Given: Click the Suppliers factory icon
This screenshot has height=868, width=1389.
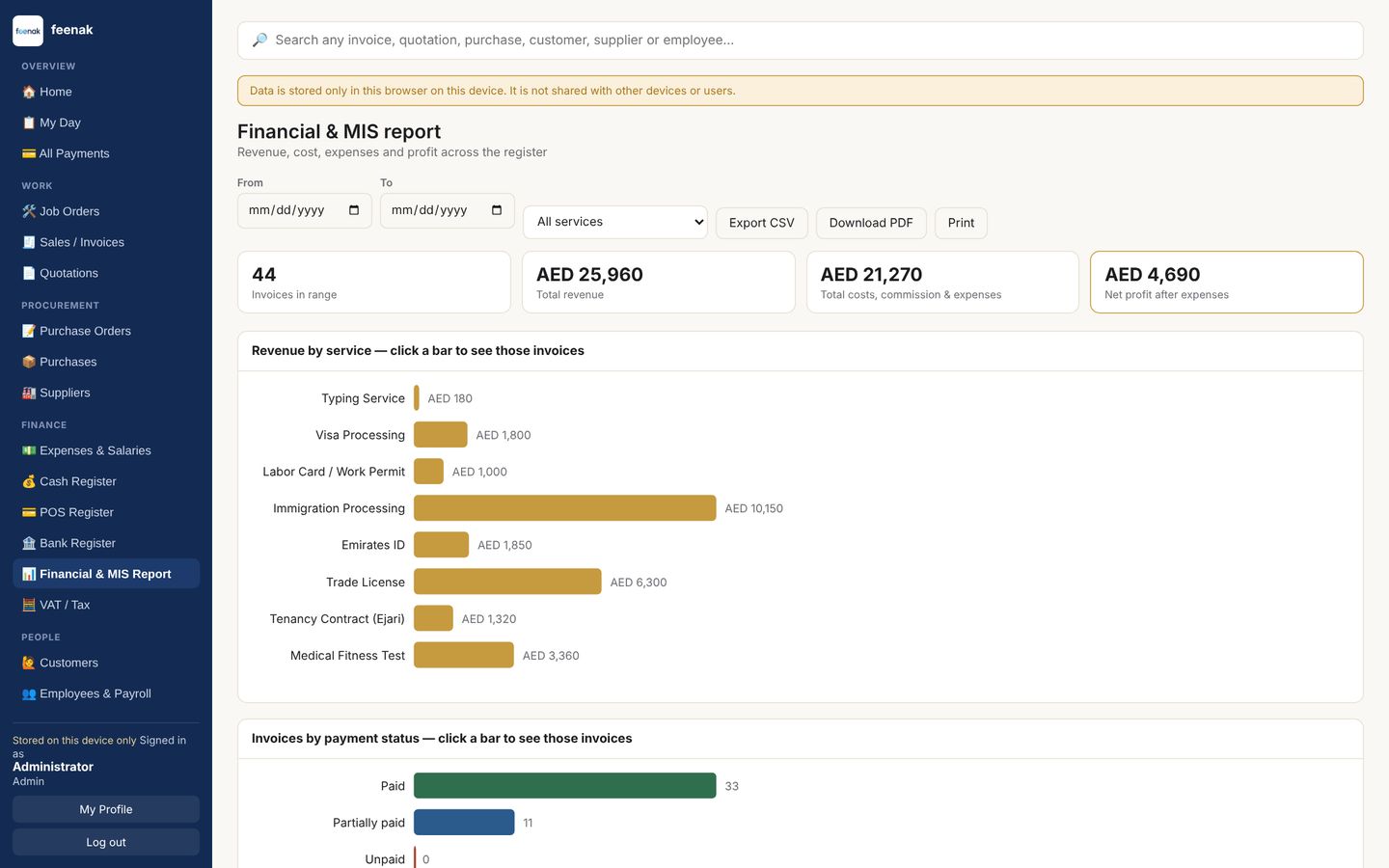Looking at the screenshot, I should (29, 393).
